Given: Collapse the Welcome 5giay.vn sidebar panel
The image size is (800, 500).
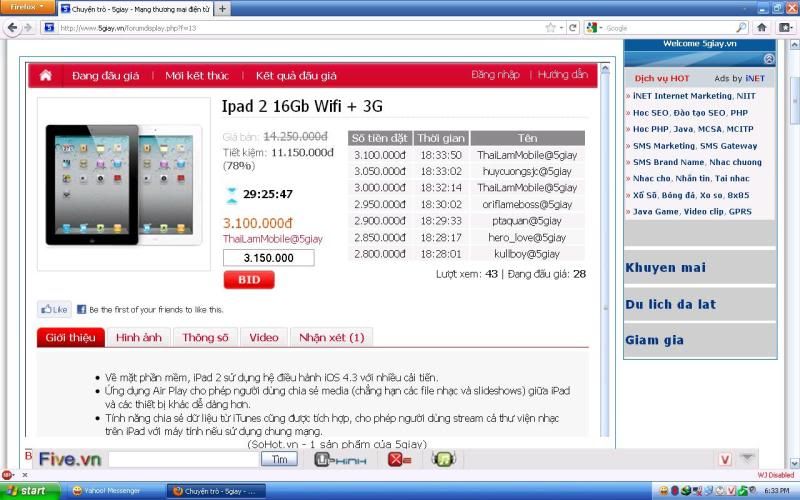Looking at the screenshot, I should [768, 59].
